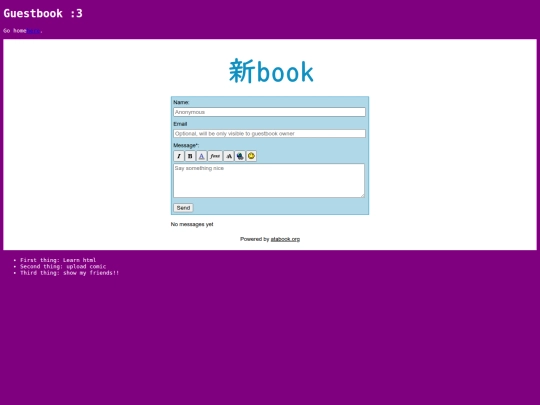Open the atabook.org link
Screen dimensions: 540x405
pos(285,239)
